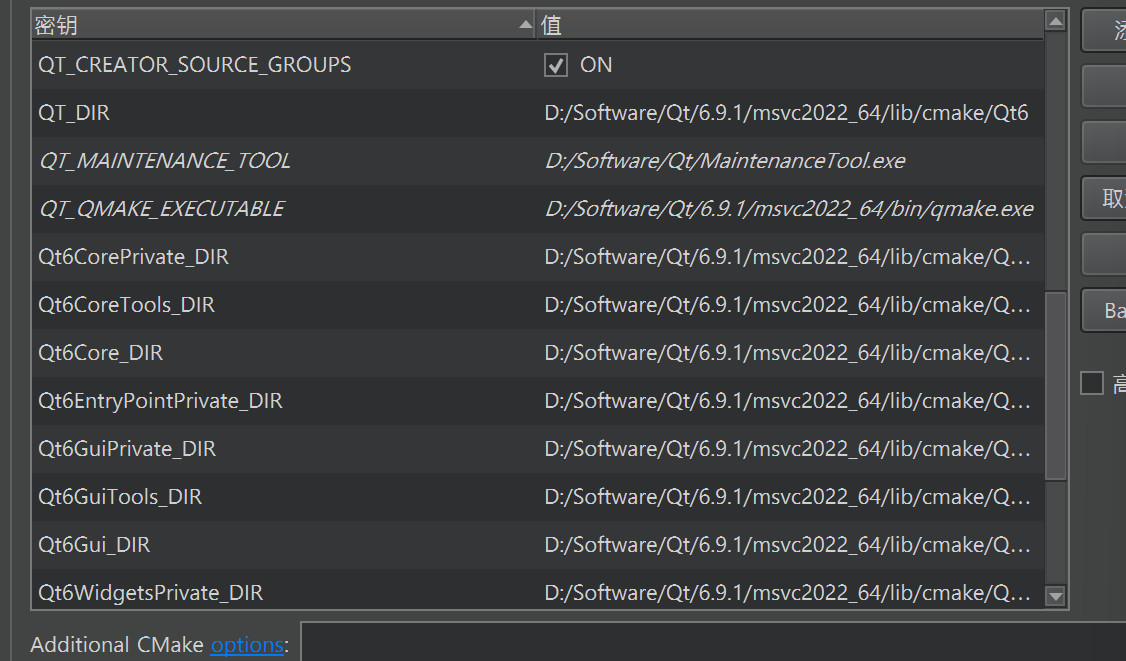Select the QT_QMAKE_EXECUTABLE key
This screenshot has width=1126, height=661.
pyautogui.click(x=162, y=209)
